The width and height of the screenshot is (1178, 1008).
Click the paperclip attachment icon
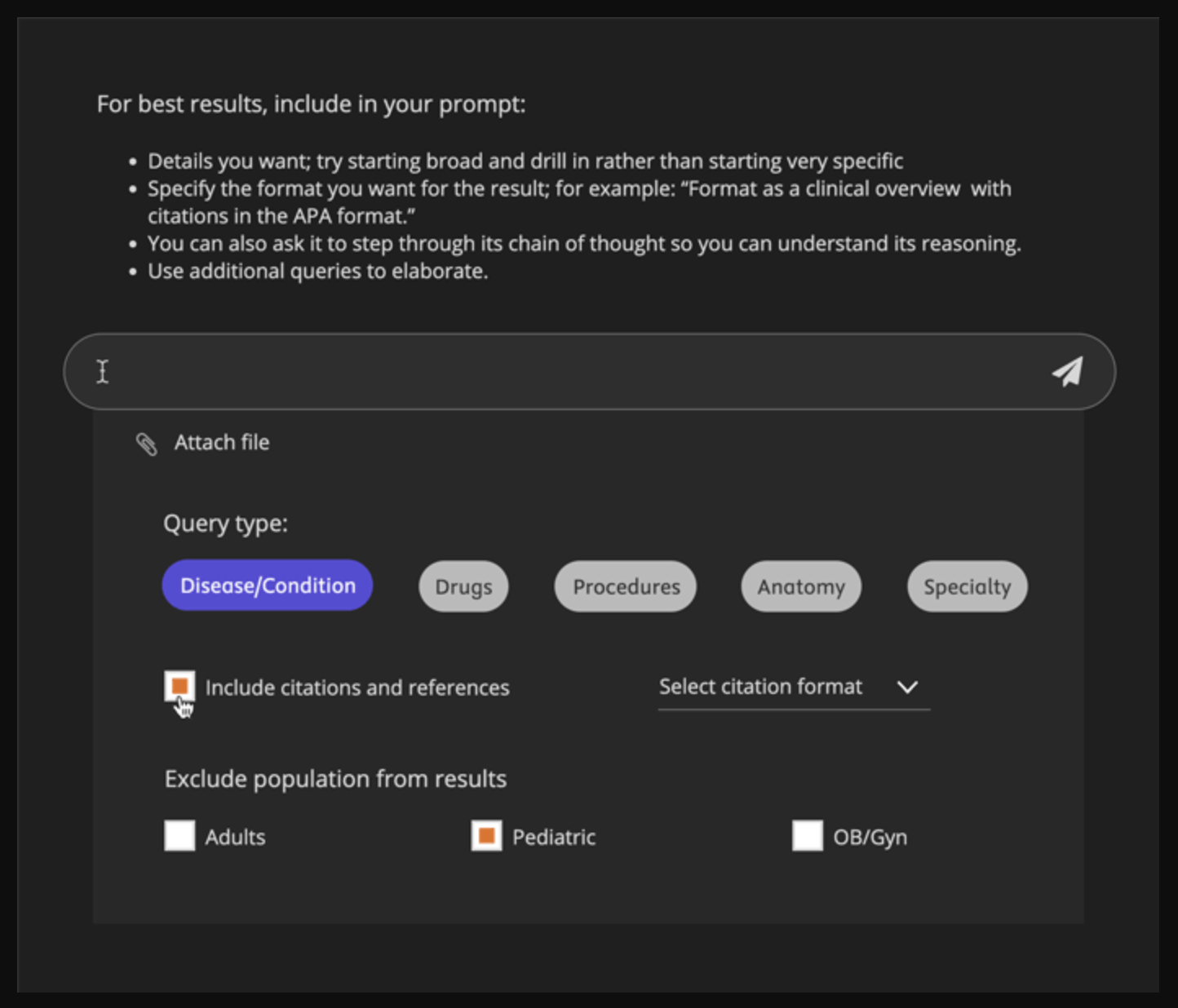tap(147, 444)
